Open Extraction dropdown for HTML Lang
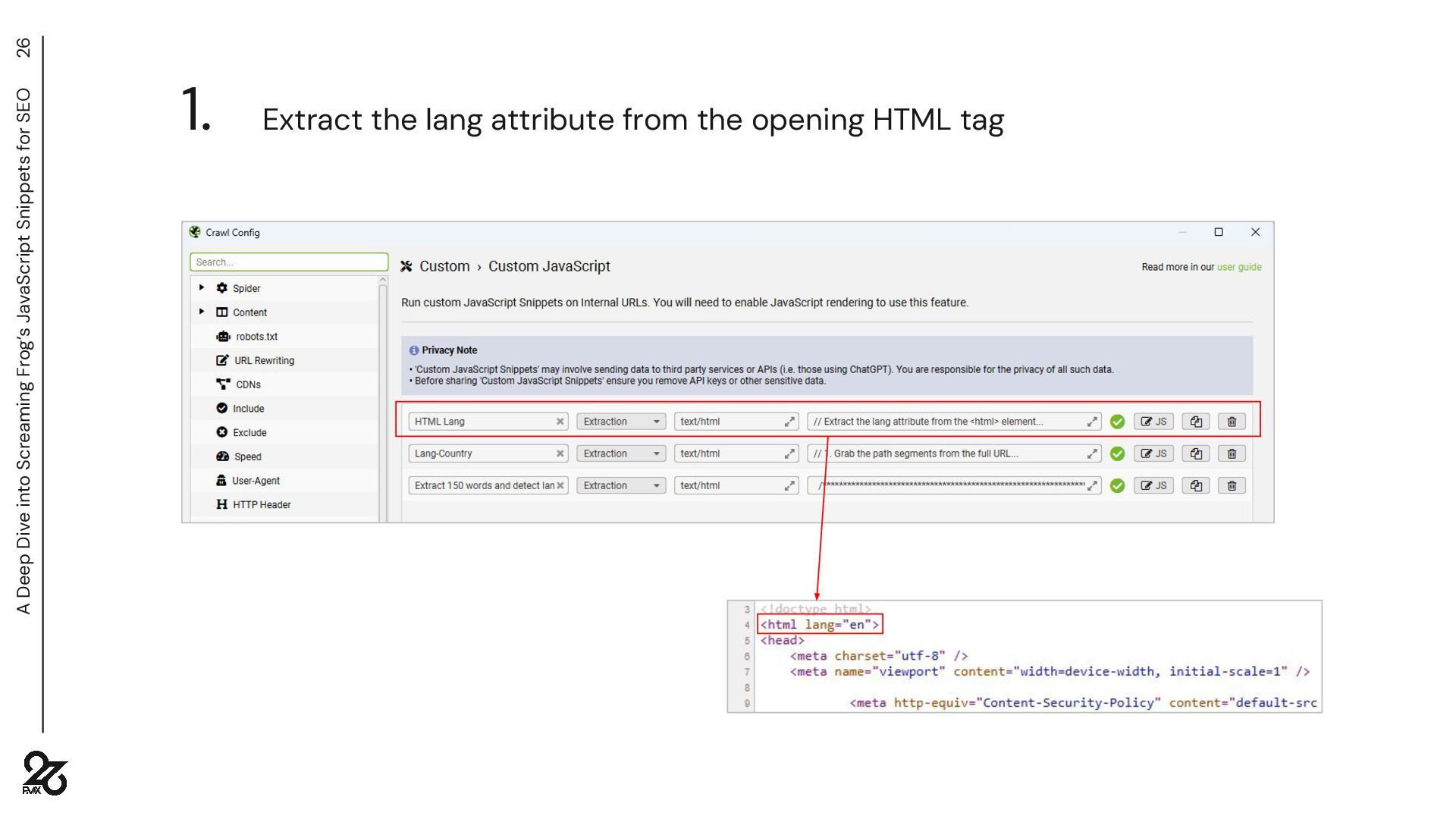The image size is (1456, 819). click(x=621, y=422)
